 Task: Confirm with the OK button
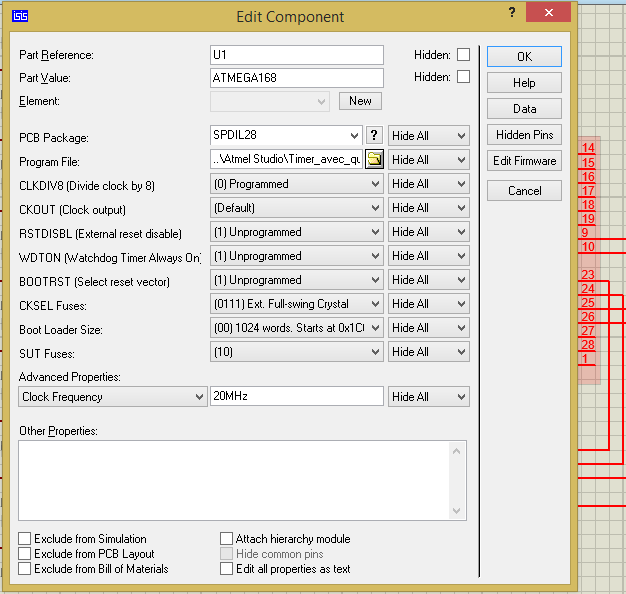tap(524, 57)
